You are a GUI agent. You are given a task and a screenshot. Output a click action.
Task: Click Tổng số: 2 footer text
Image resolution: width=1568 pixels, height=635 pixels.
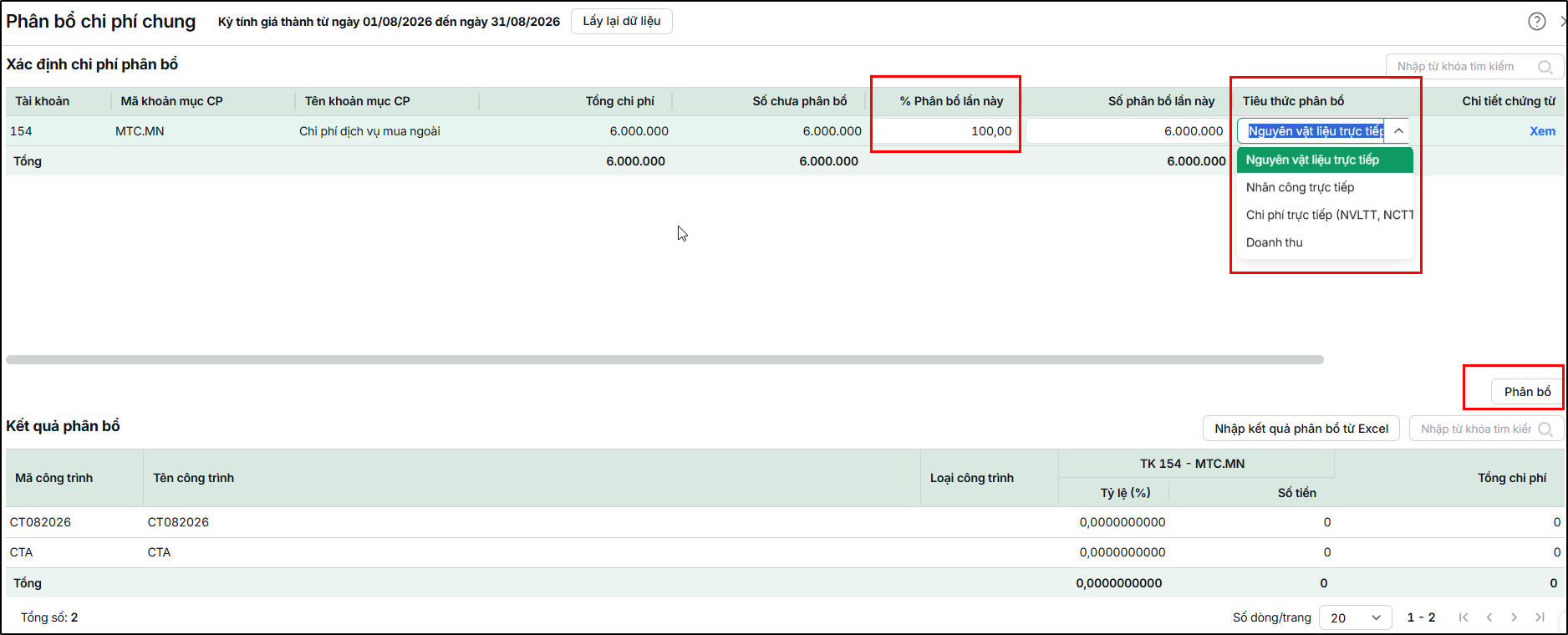[x=49, y=617]
